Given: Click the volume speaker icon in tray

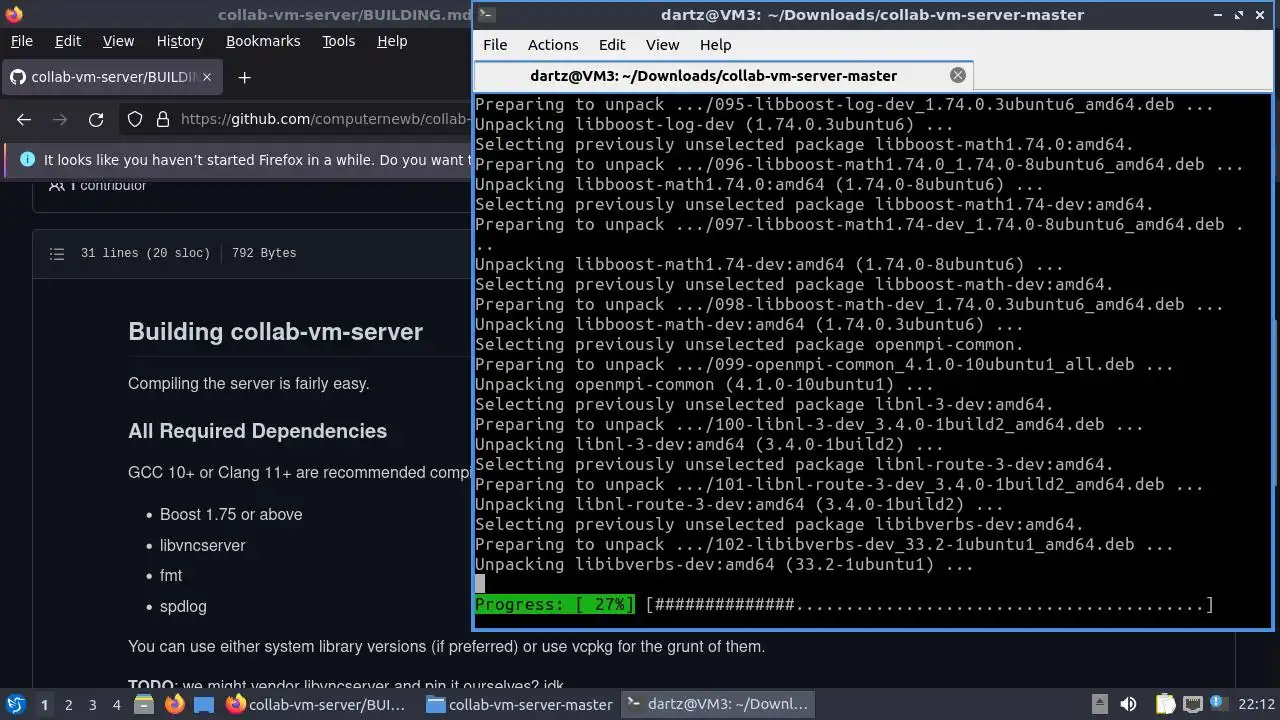Looking at the screenshot, I should pyautogui.click(x=1128, y=705).
